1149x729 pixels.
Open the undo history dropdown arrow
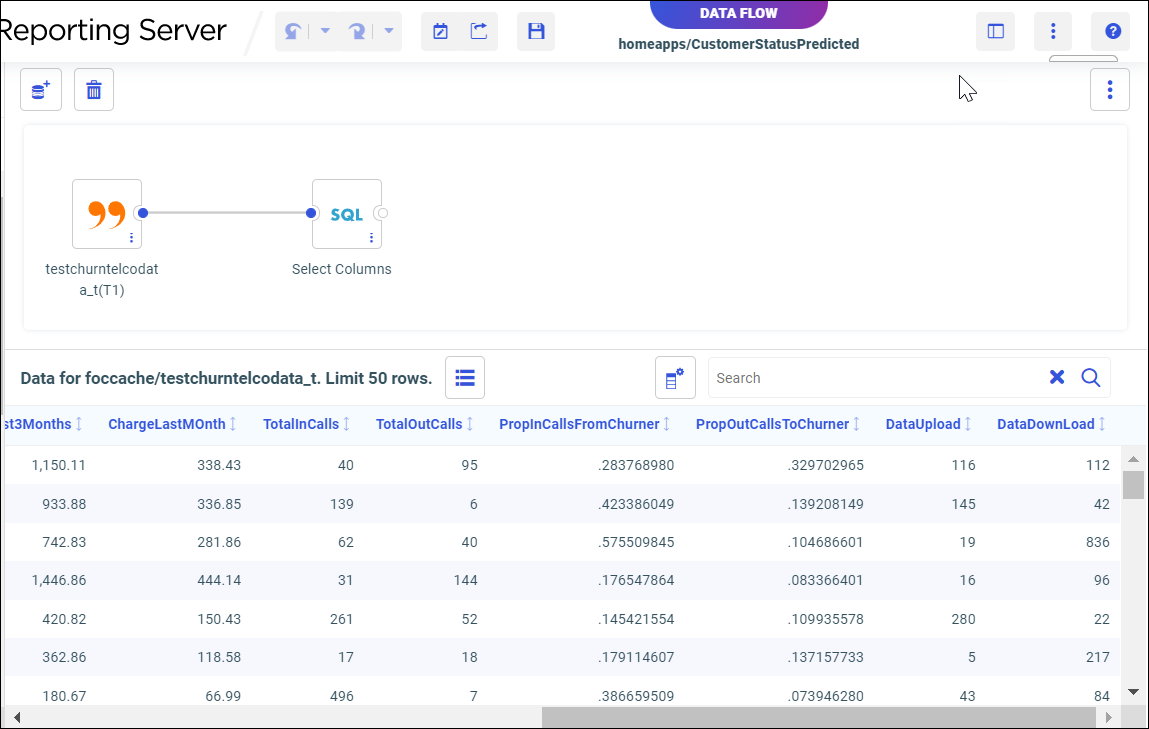pyautogui.click(x=325, y=32)
